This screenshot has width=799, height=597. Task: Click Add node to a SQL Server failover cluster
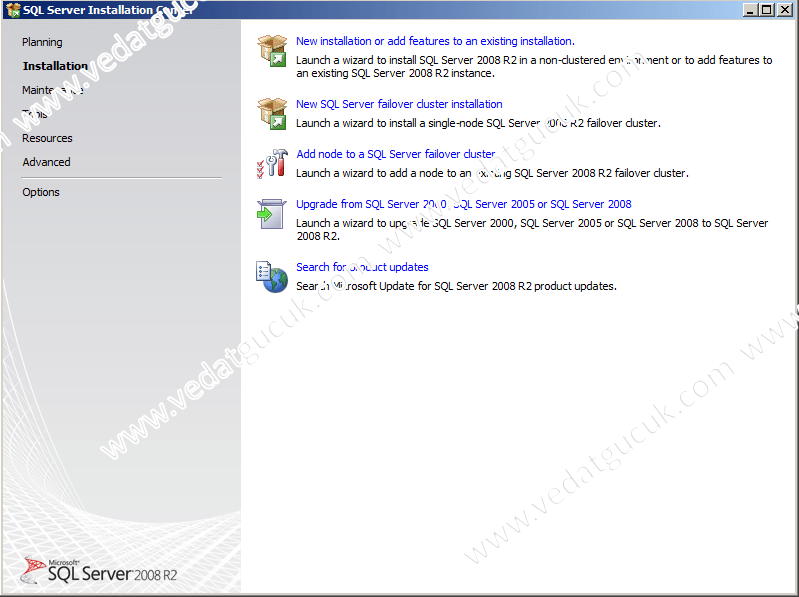point(395,154)
